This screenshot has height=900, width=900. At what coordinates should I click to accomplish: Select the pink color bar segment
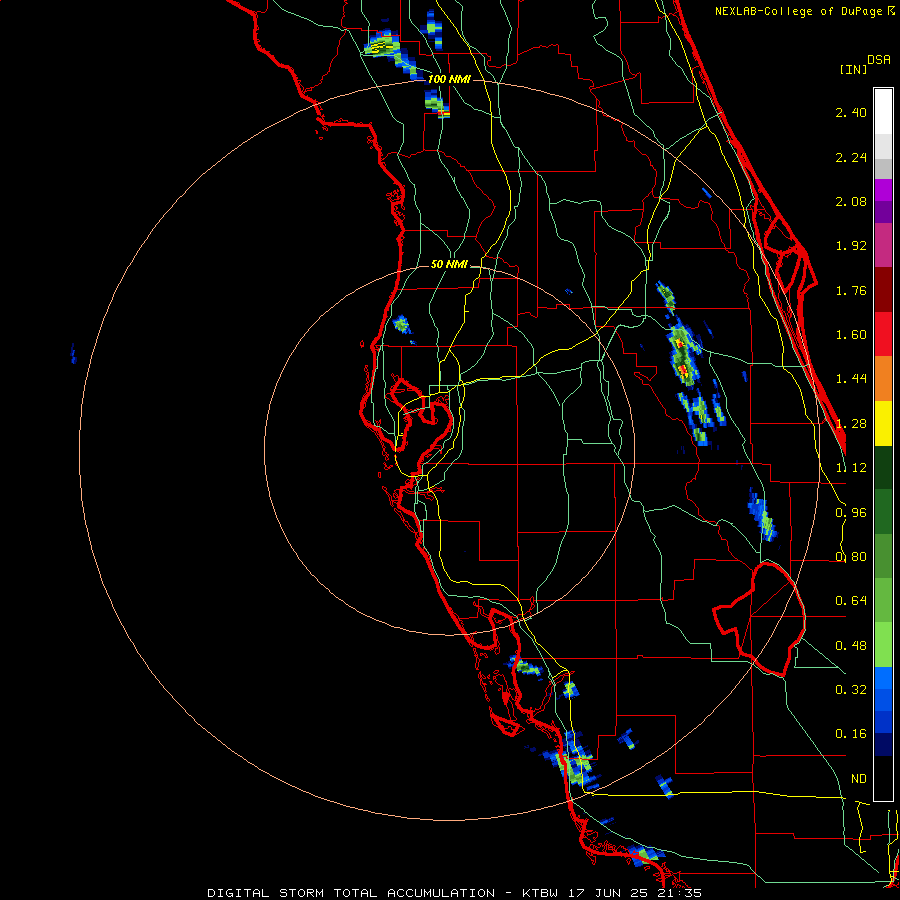pyautogui.click(x=883, y=245)
